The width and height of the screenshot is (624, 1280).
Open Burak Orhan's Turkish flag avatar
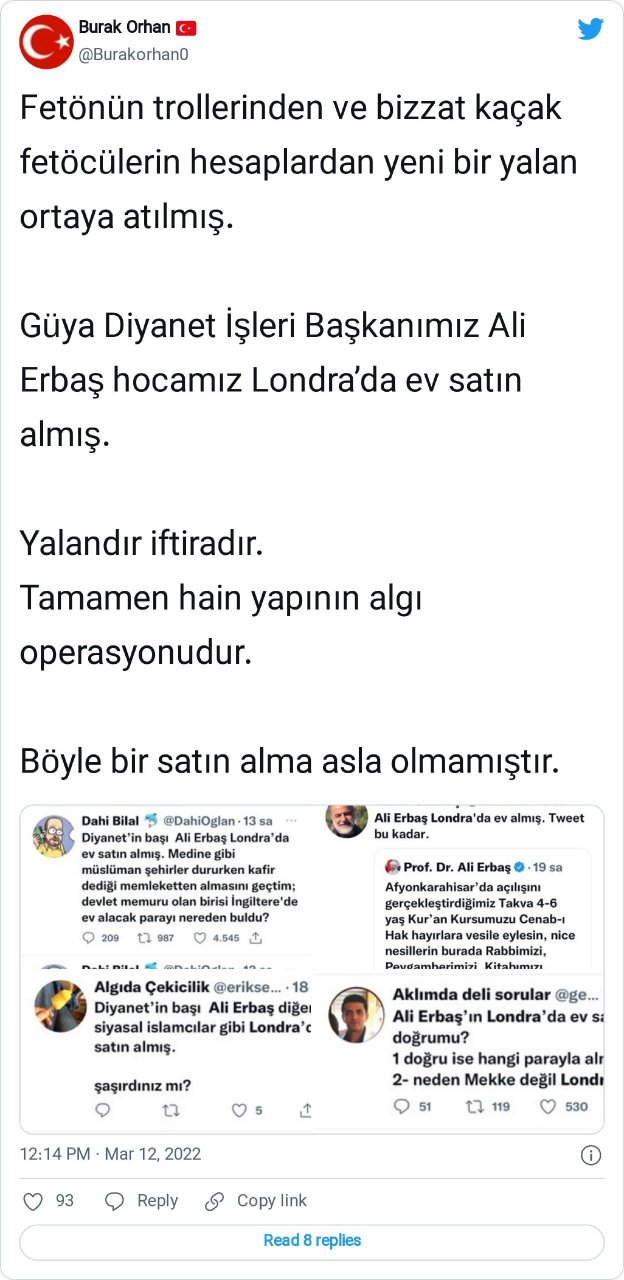click(x=46, y=41)
